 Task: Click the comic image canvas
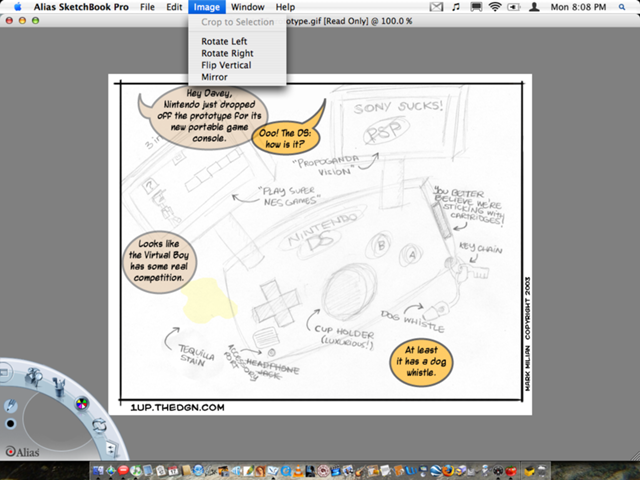pyautogui.click(x=320, y=244)
